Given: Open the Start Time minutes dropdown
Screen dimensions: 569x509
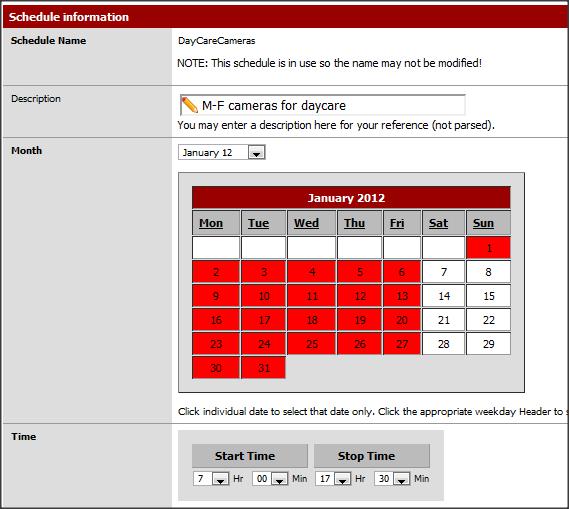Looking at the screenshot, I should click(x=270, y=479).
